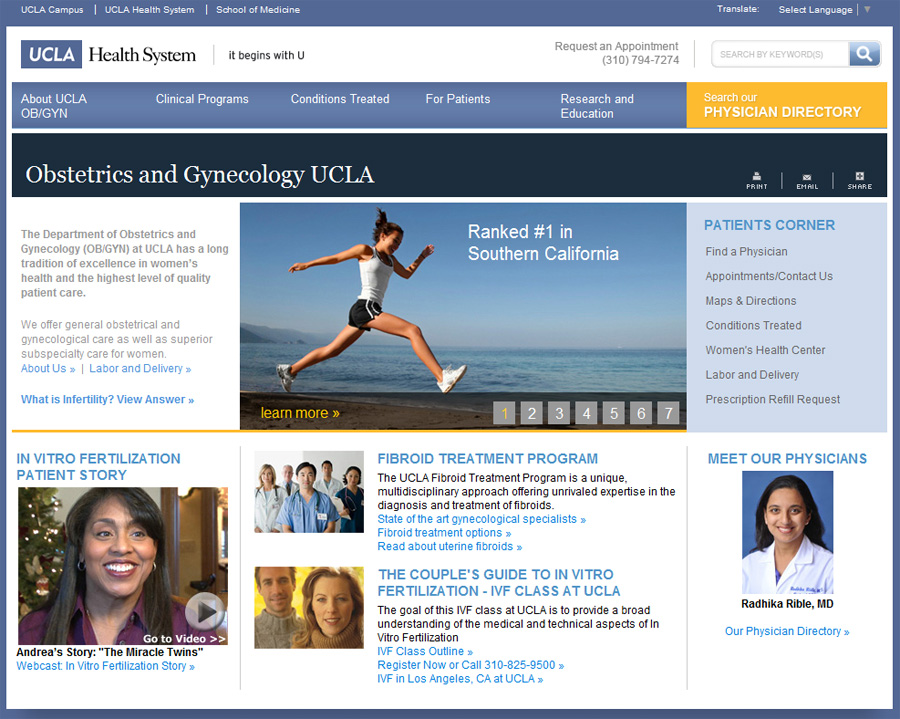The height and width of the screenshot is (719, 900).
Task: Open Webcast: In Vitro Fertilization Story
Action: point(106,666)
